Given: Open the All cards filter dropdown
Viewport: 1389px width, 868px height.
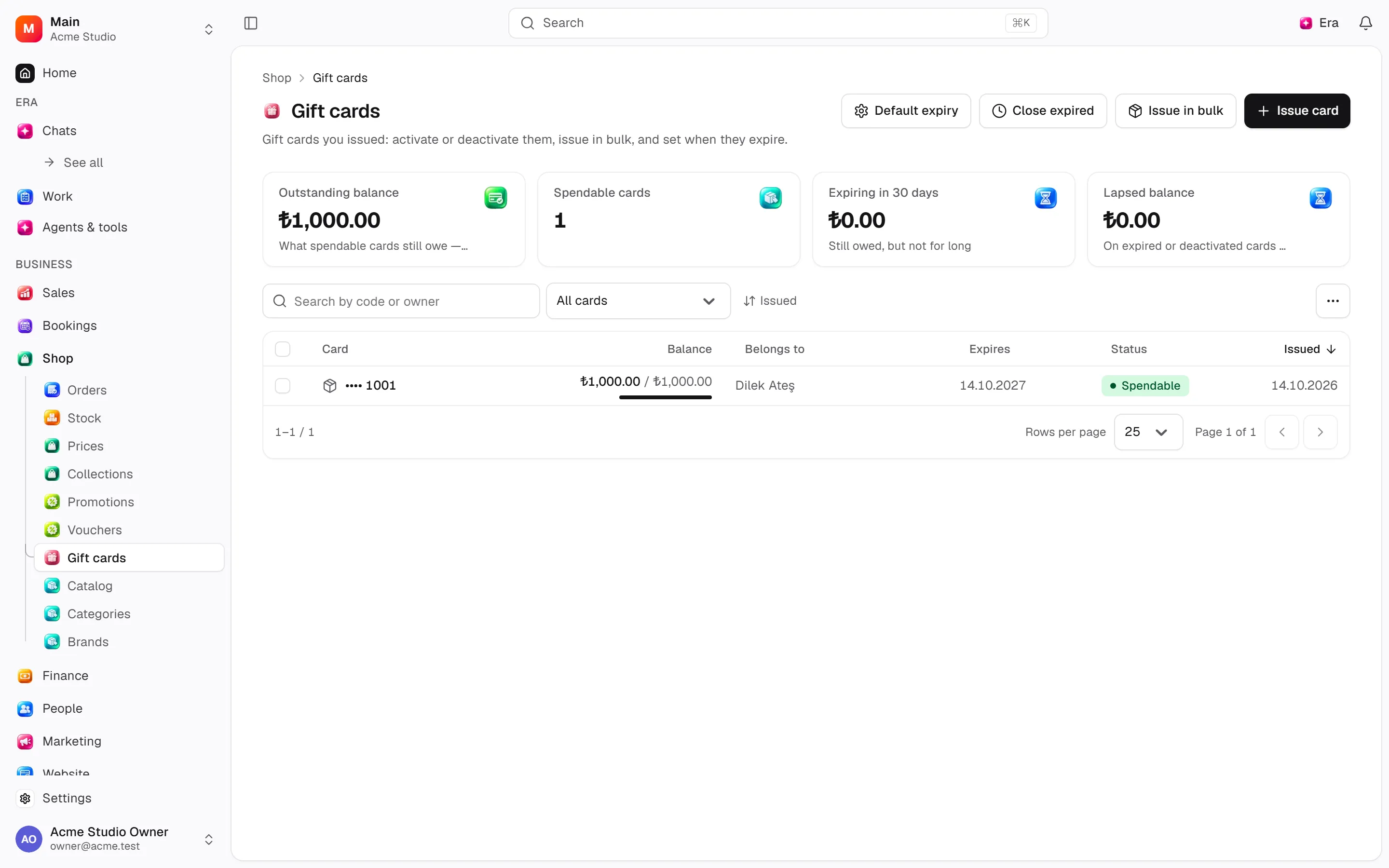Looking at the screenshot, I should pyautogui.click(x=638, y=301).
